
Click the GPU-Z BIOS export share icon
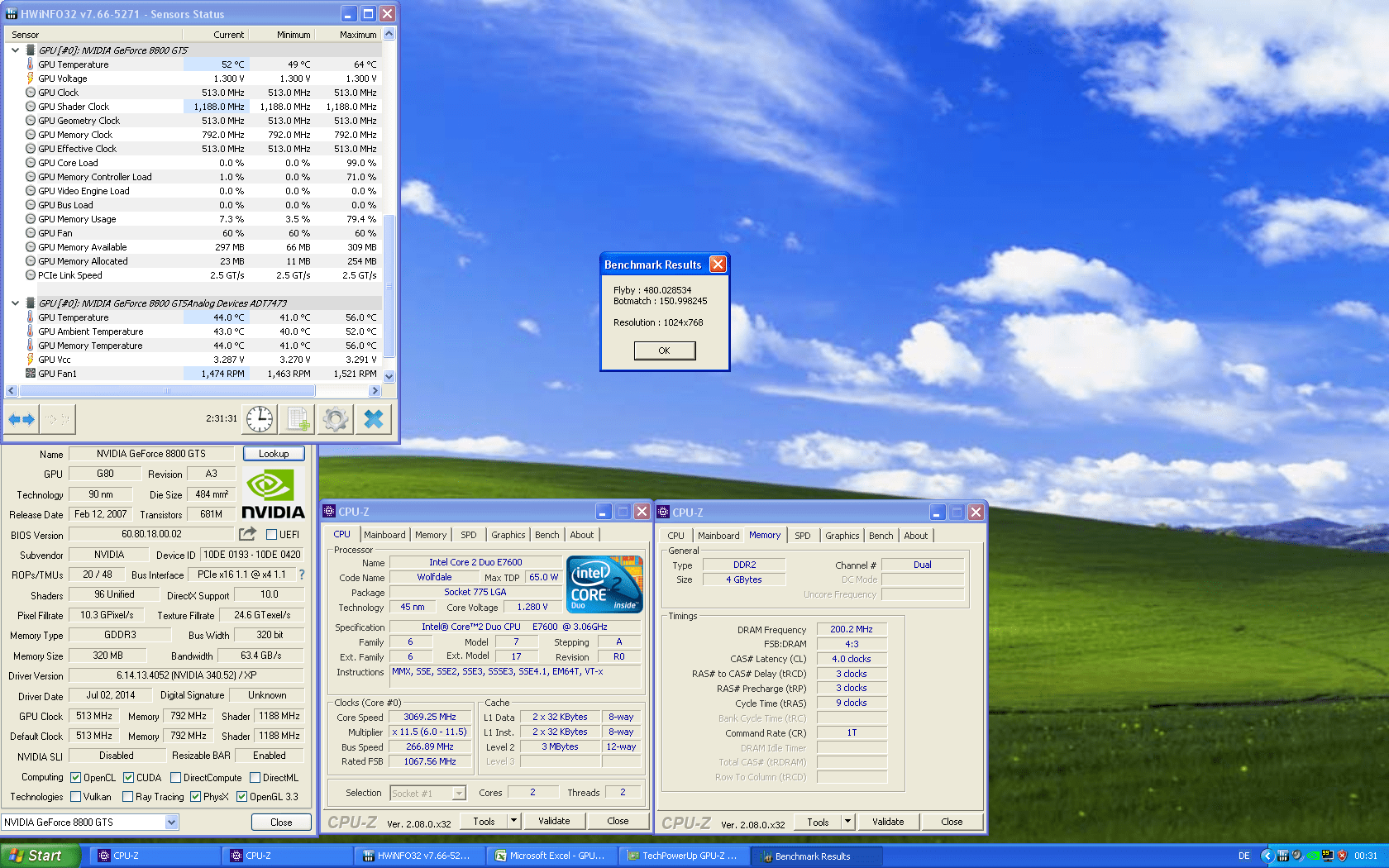(247, 534)
